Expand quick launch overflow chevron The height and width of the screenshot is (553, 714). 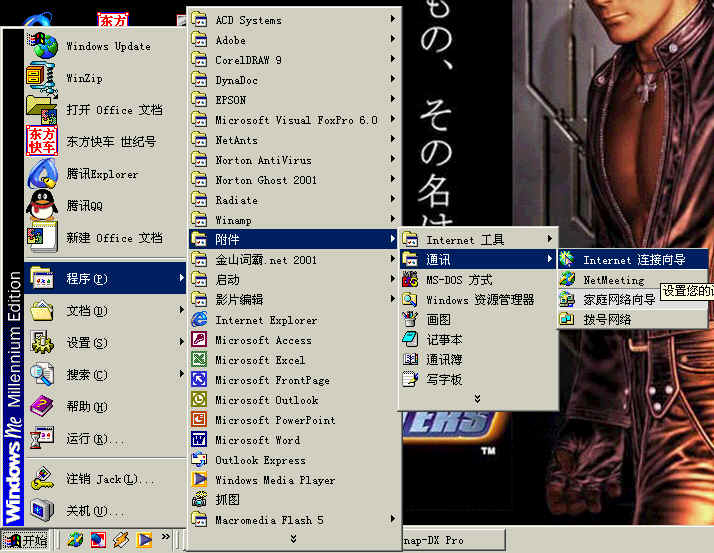point(165,537)
